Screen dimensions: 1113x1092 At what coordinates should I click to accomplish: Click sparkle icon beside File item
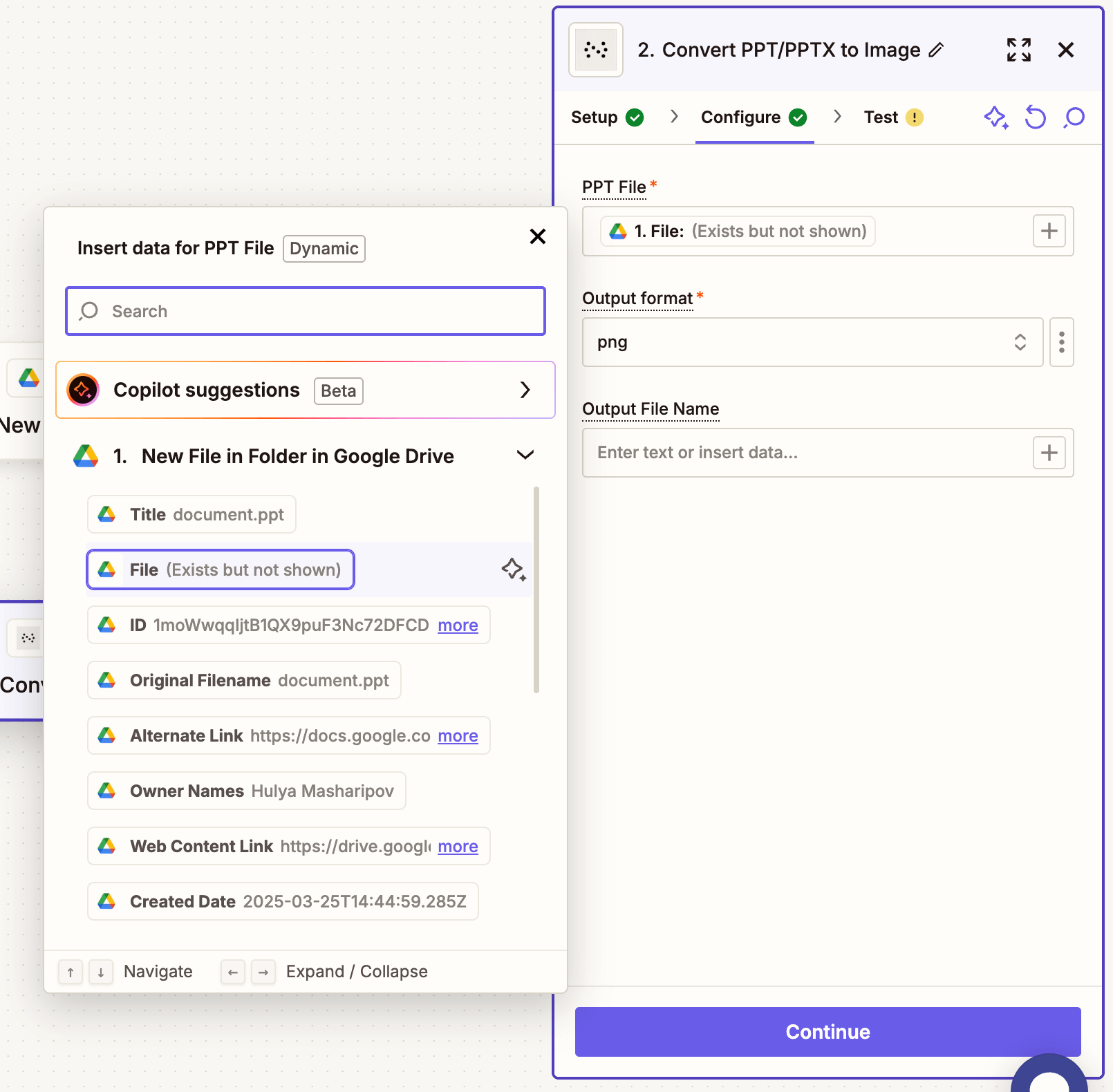[x=513, y=569]
